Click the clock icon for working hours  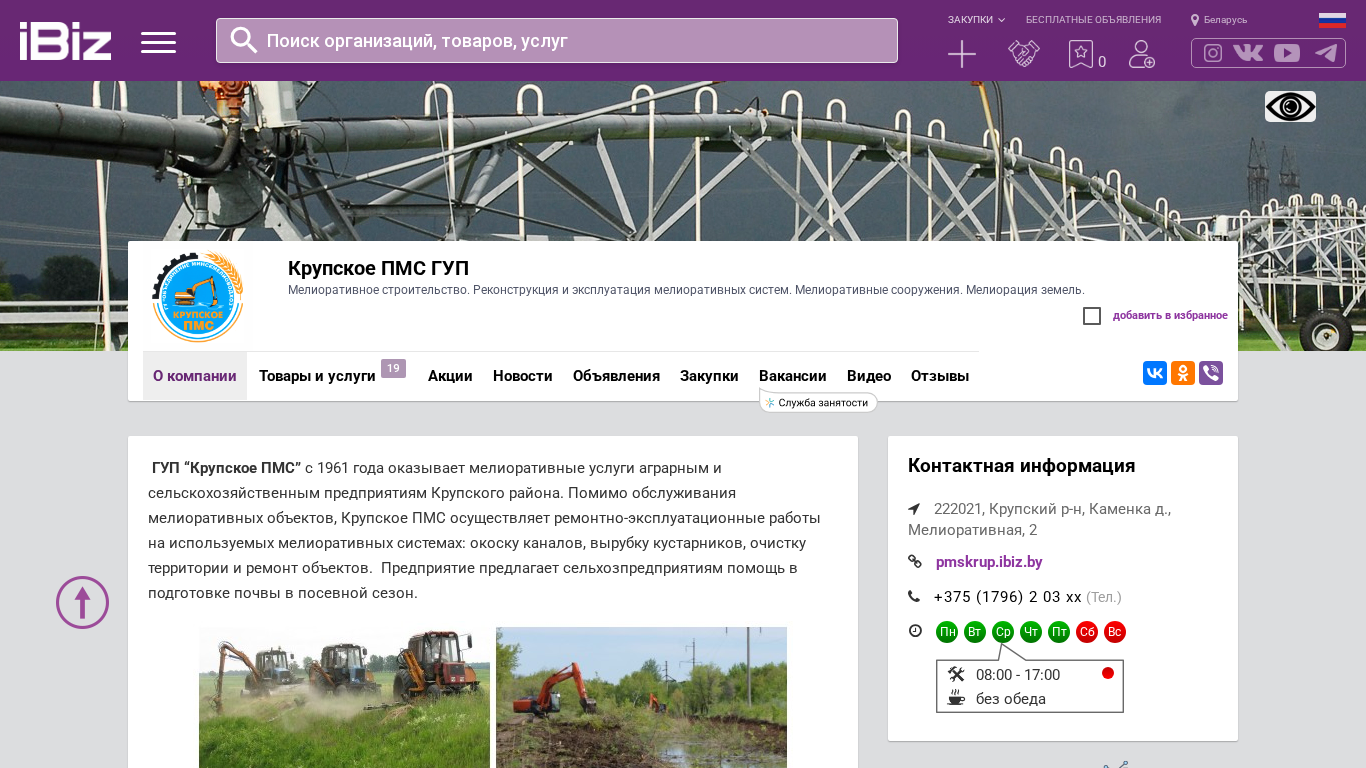tap(915, 631)
